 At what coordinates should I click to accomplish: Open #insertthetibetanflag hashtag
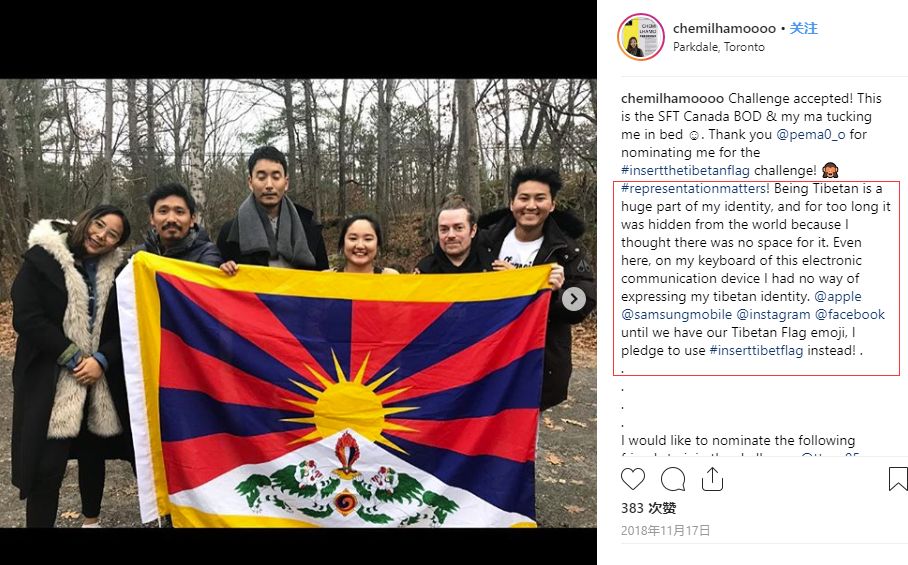point(685,171)
